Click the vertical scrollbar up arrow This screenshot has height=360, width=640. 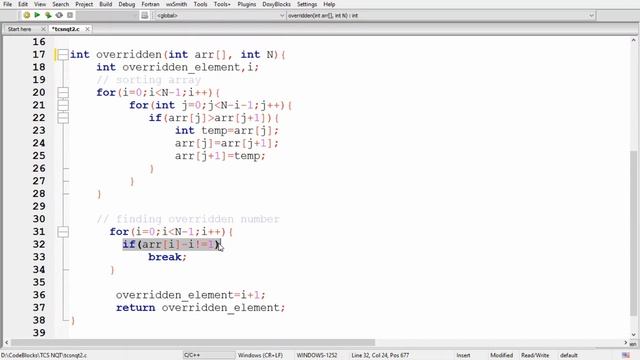pos(633,40)
